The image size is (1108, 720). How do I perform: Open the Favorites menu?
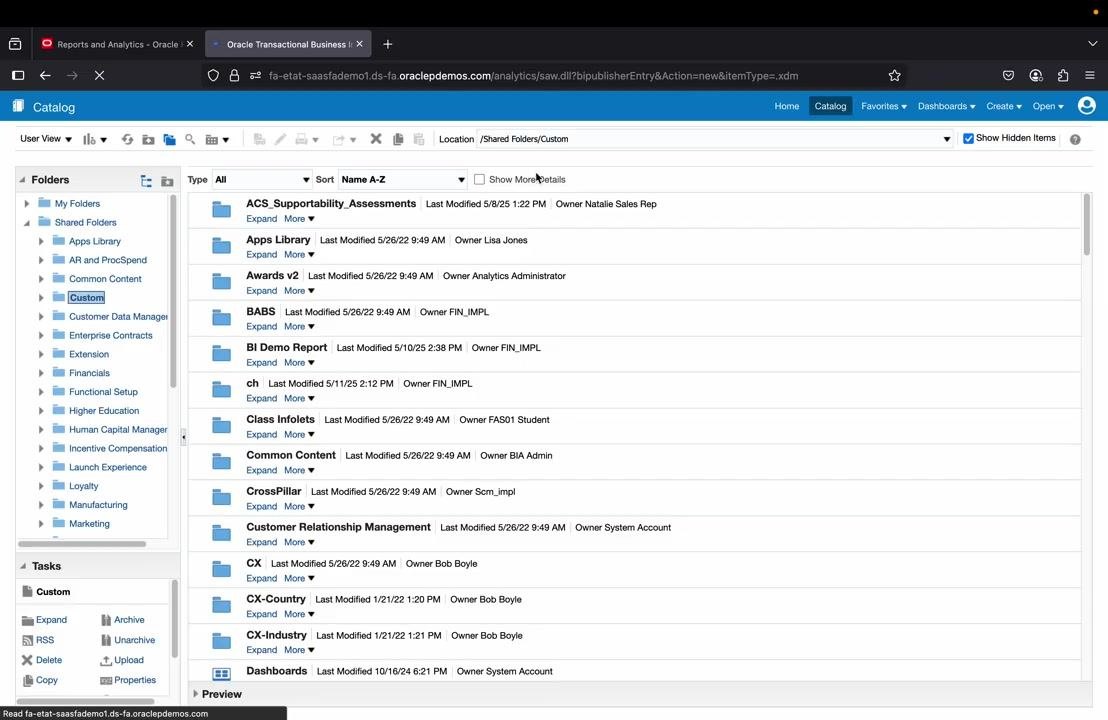(x=884, y=106)
